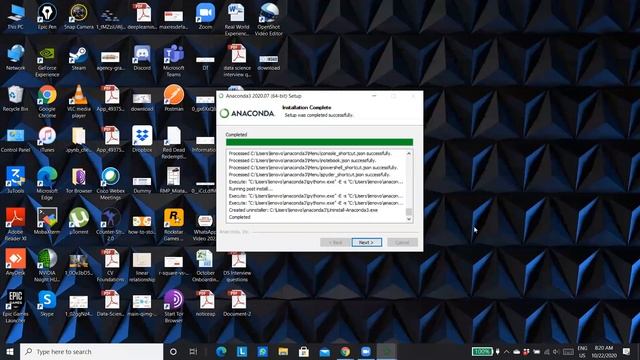The height and width of the screenshot is (360, 640).
Task: Click the installer log scrollbar down arrow
Action: pyautogui.click(x=409, y=219)
